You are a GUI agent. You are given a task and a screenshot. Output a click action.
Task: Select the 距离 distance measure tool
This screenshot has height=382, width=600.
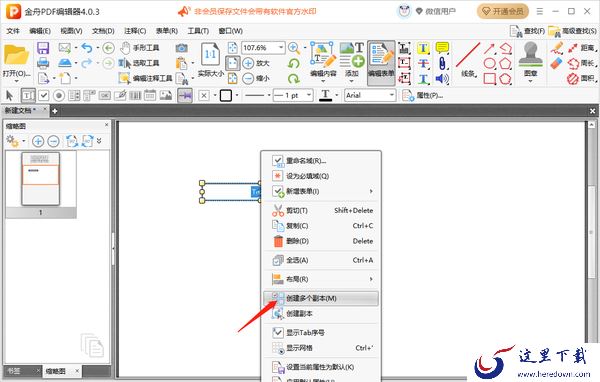click(x=582, y=48)
